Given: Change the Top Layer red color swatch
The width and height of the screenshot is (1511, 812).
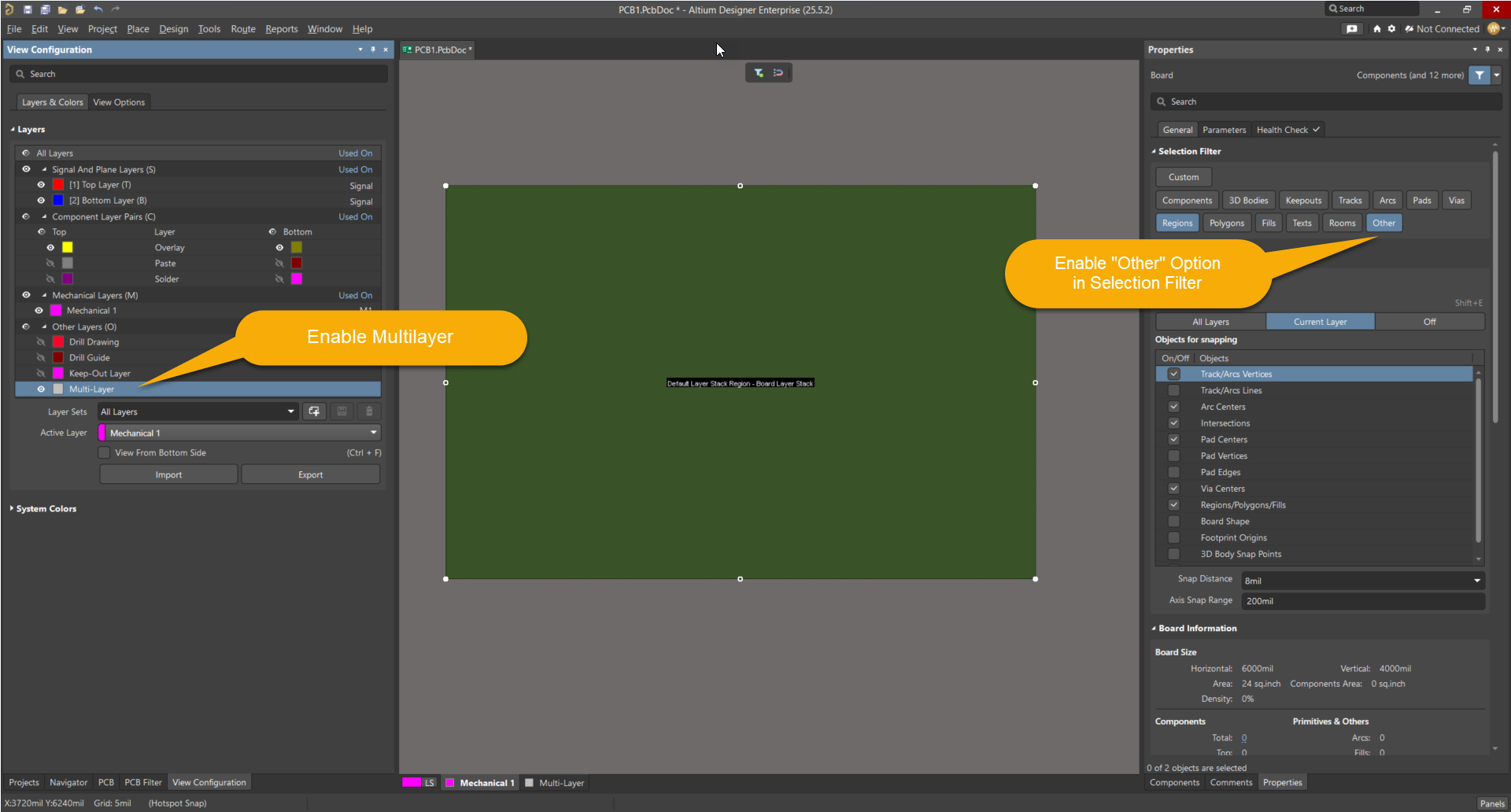Looking at the screenshot, I should tap(57, 185).
